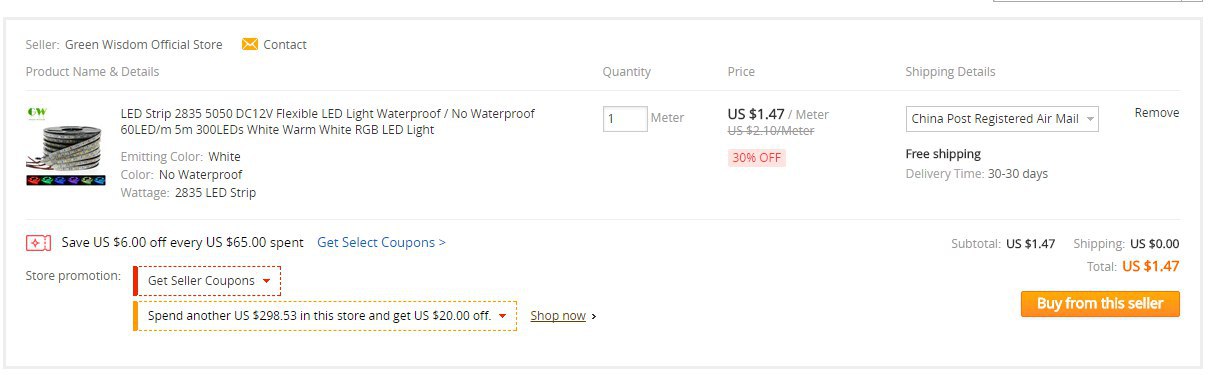Click the GW store logo above the thumbnail
This screenshot has width=1214, height=375.
coord(37,112)
